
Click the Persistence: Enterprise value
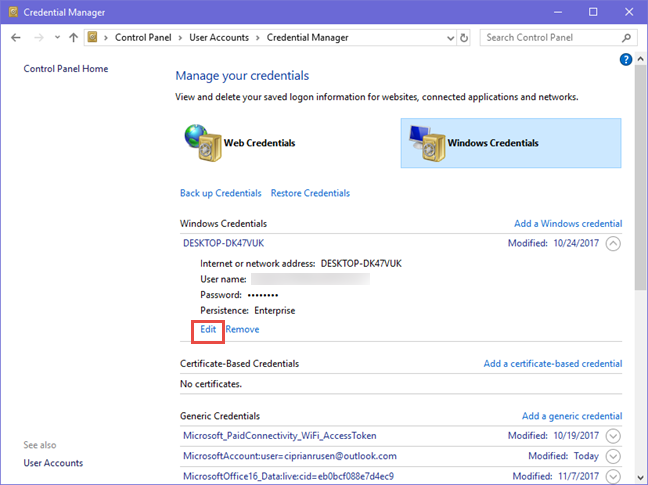(275, 311)
